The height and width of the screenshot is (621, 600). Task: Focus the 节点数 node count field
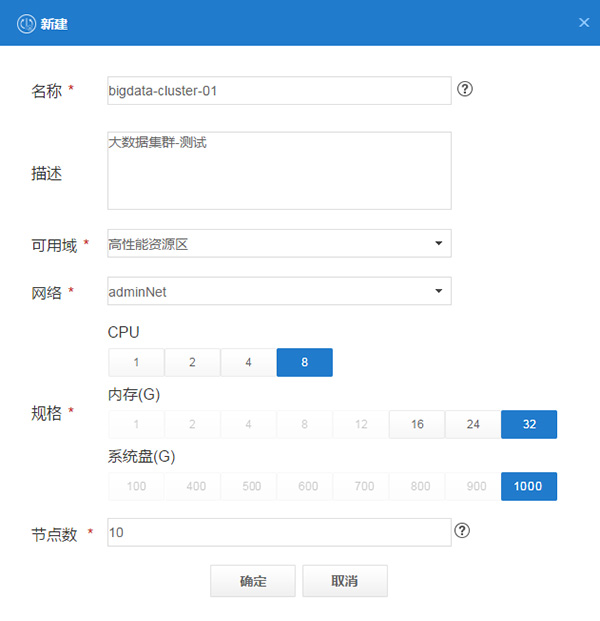[x=279, y=532]
